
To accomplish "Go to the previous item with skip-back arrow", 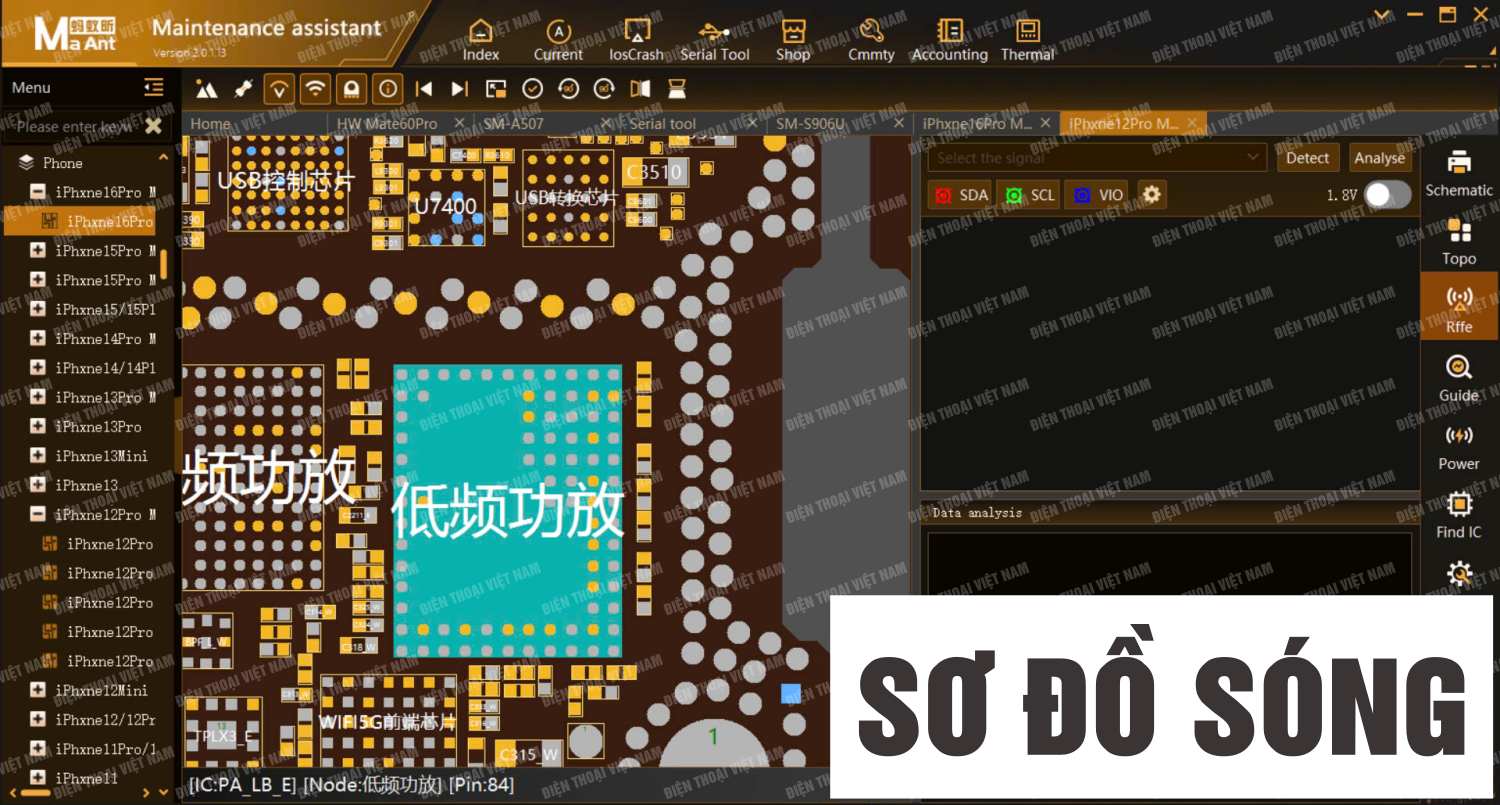I will 424,89.
